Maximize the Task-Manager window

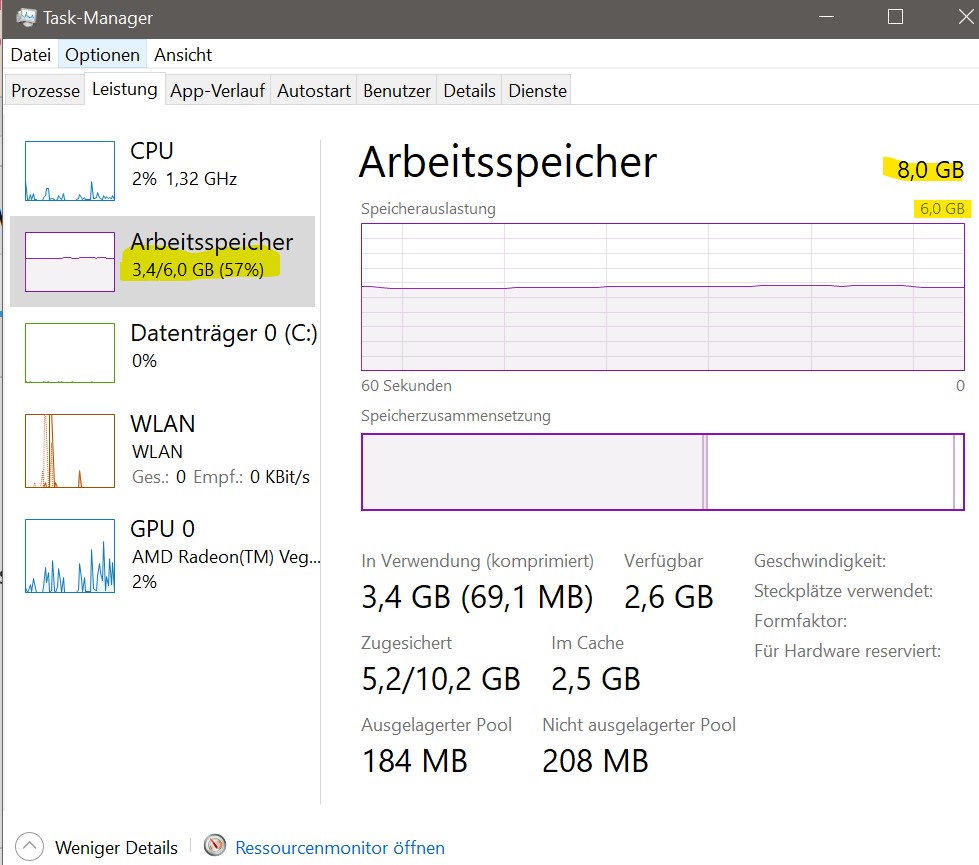pos(895,17)
